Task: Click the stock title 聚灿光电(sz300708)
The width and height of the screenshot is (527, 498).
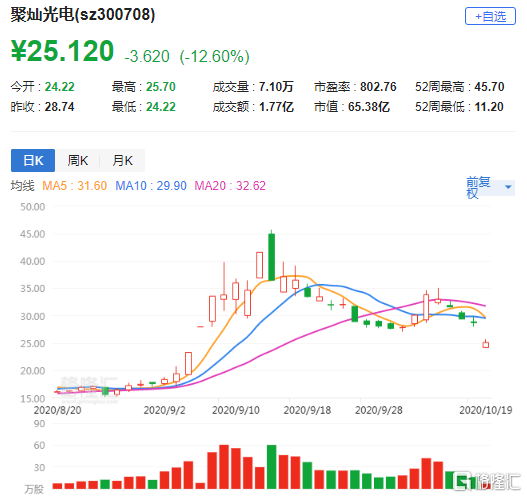Action: [x=83, y=14]
